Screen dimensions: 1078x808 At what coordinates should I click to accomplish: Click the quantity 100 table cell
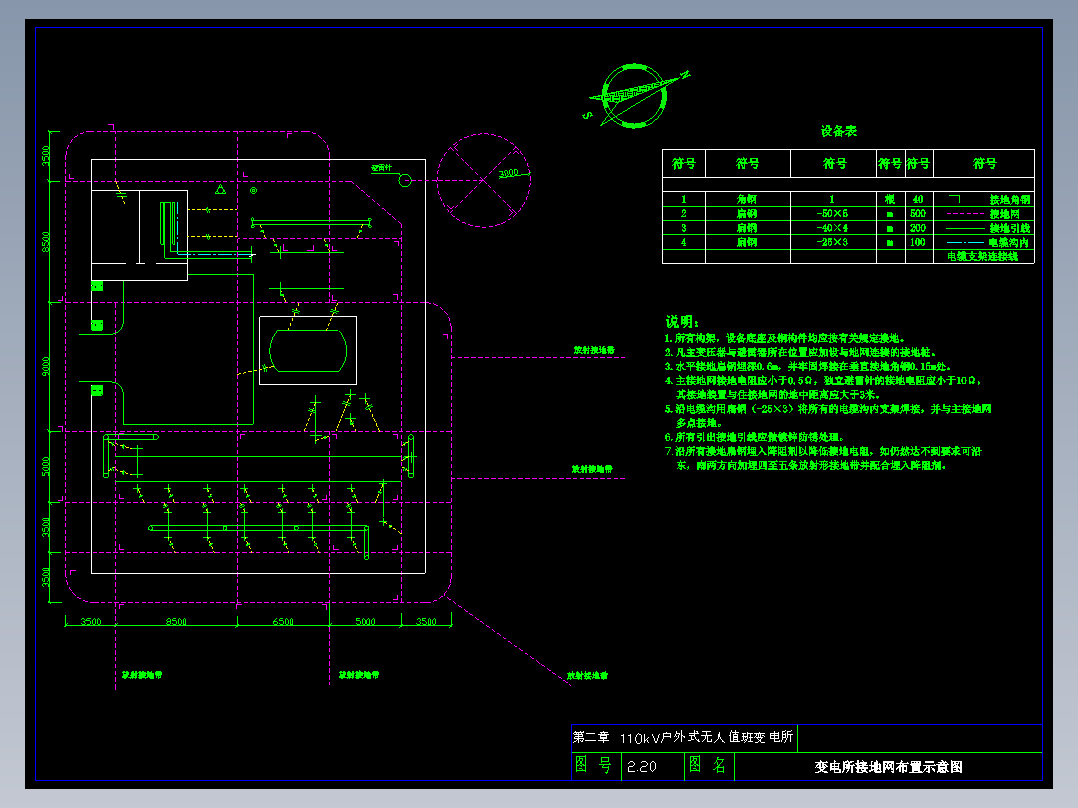[x=918, y=243]
